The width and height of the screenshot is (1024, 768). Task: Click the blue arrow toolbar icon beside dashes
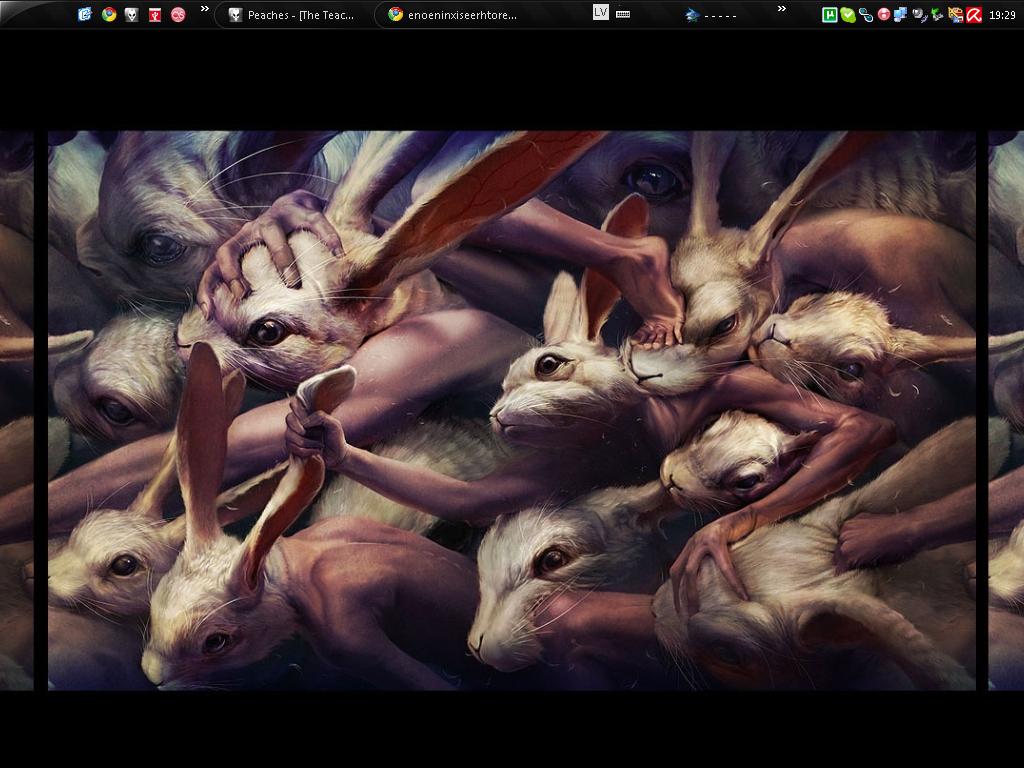tap(692, 15)
